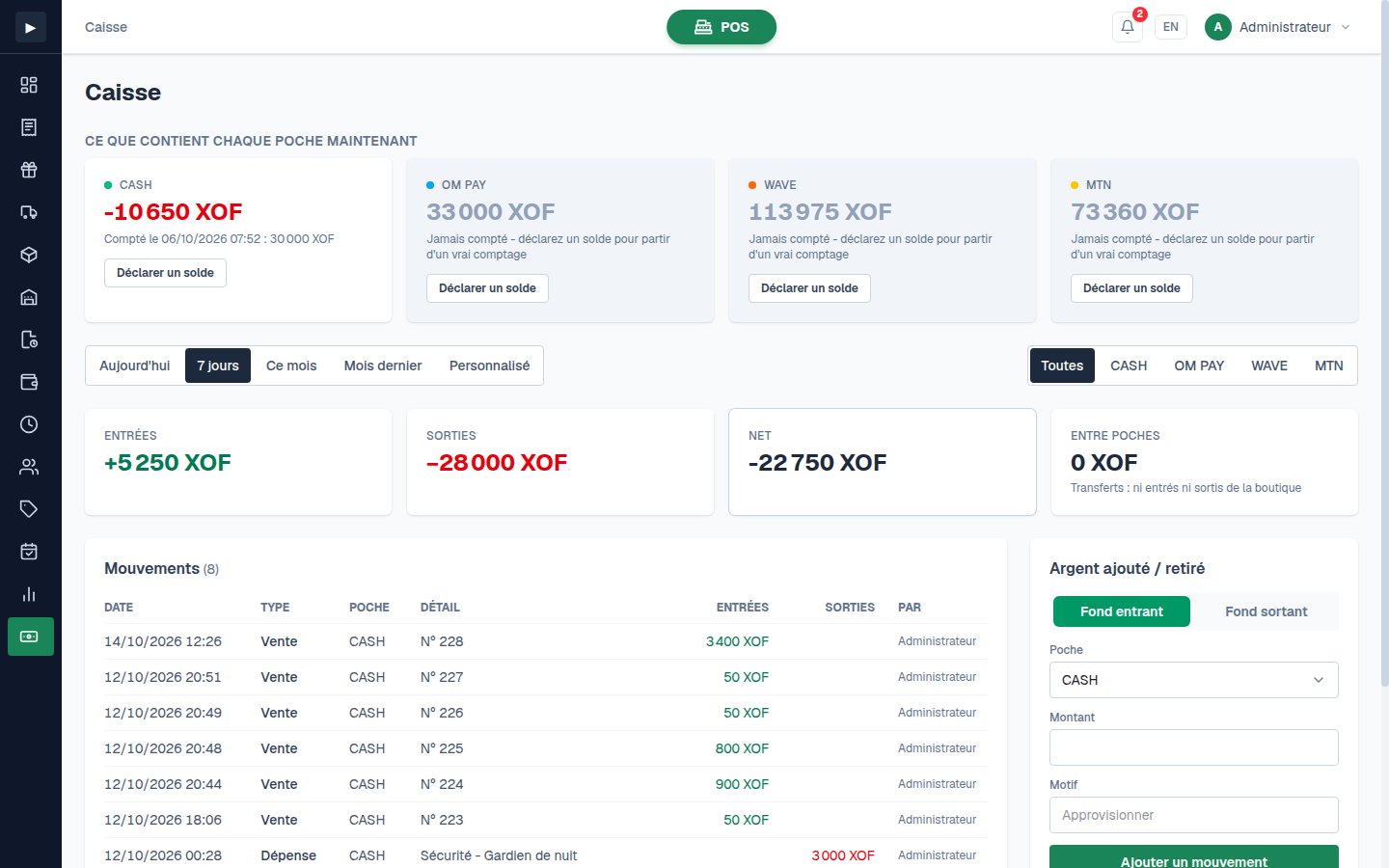
Task: Focus the Montant input field
Action: pyautogui.click(x=1194, y=747)
